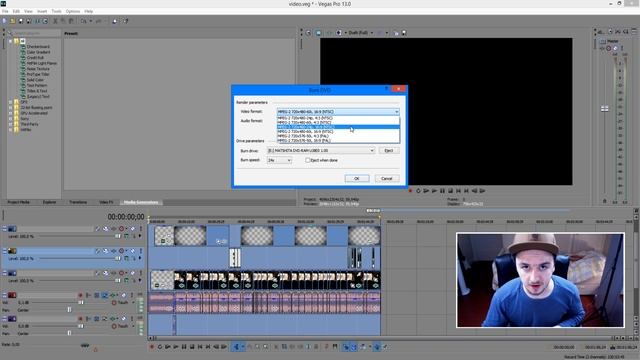
Task: Click the Eject button beside Burn drive
Action: tap(389, 151)
